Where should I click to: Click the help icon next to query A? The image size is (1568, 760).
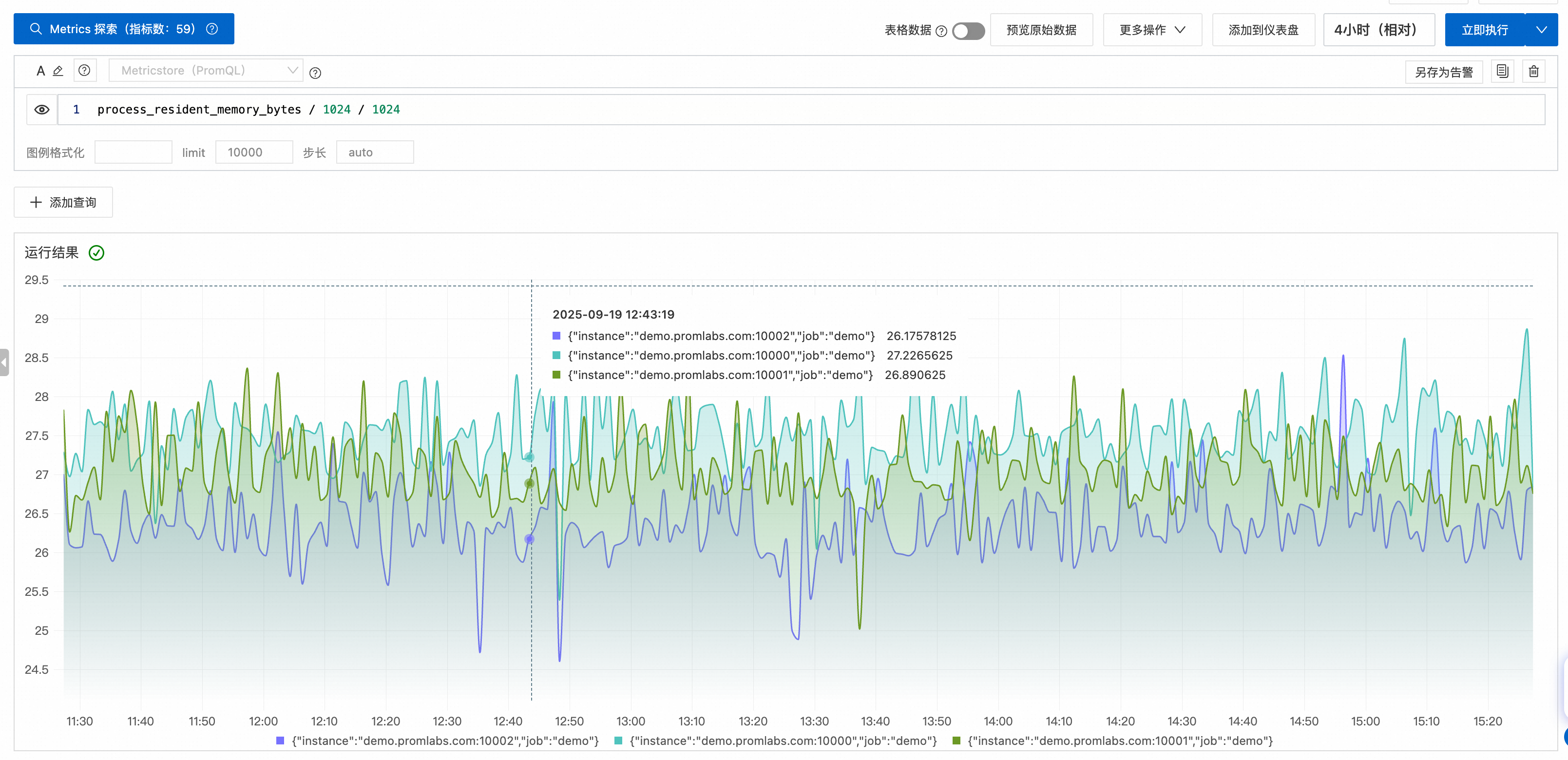[x=85, y=71]
